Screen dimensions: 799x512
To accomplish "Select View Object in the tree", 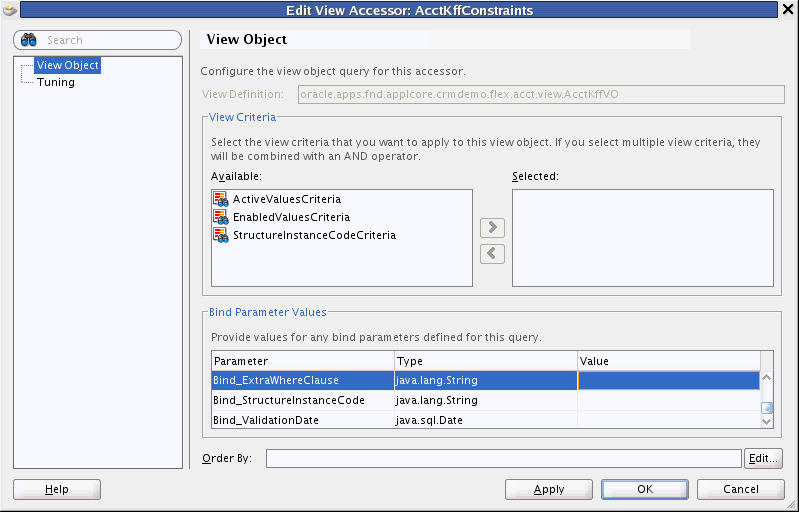I will [67, 65].
